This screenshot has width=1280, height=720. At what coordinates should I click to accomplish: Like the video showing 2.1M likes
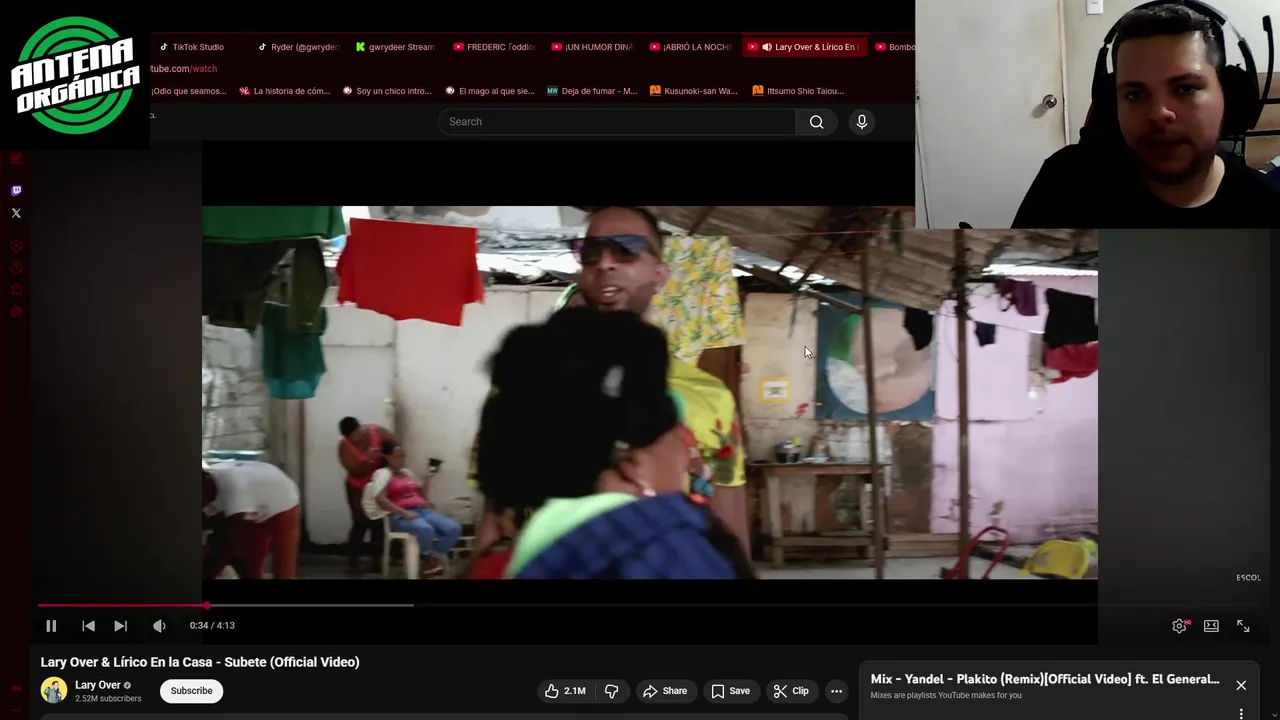(x=565, y=691)
